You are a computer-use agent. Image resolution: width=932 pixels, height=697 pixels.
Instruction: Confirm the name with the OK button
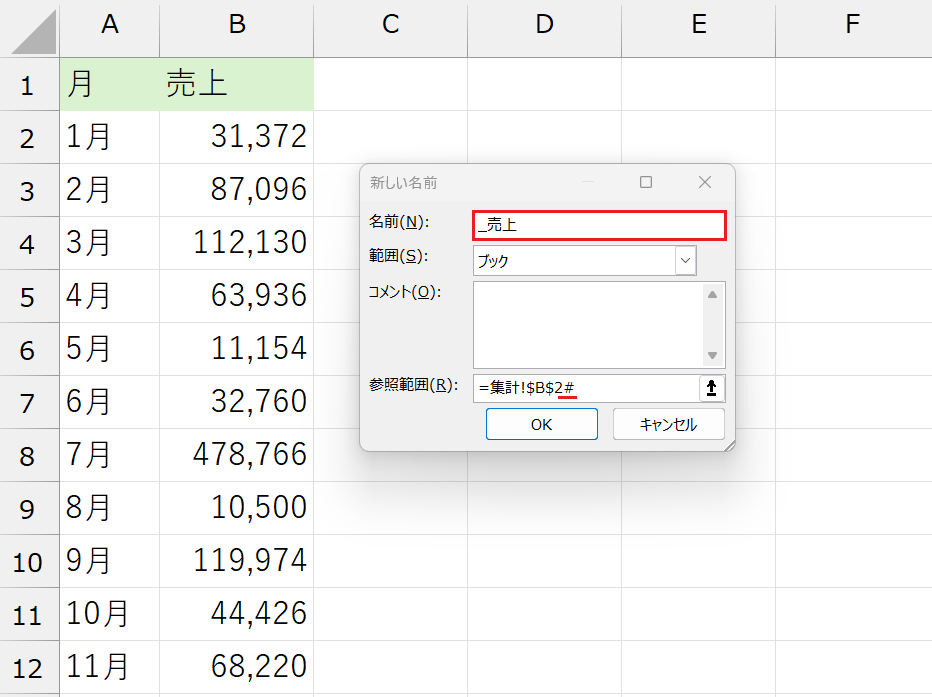pos(541,424)
